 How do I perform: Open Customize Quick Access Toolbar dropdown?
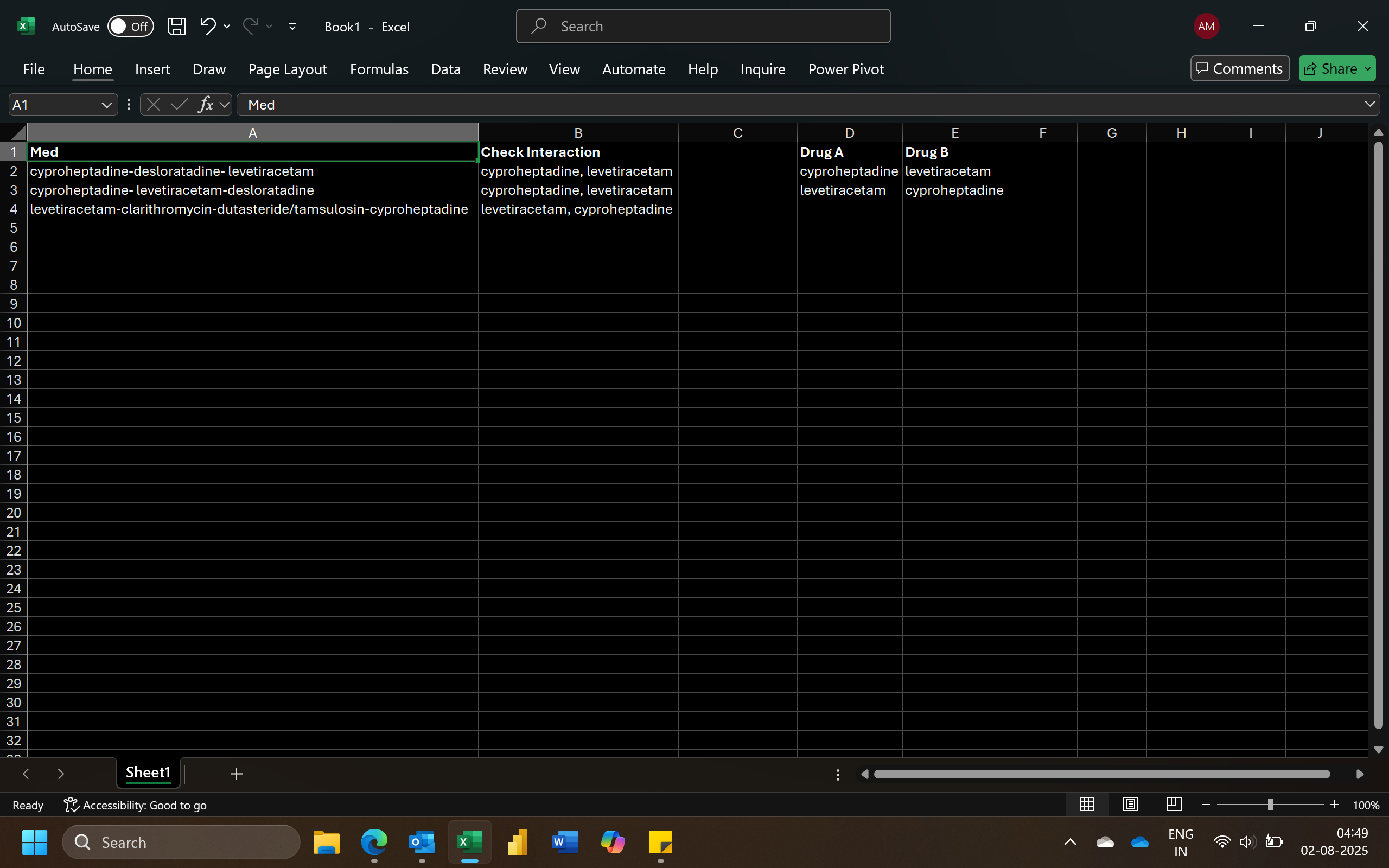(x=292, y=27)
